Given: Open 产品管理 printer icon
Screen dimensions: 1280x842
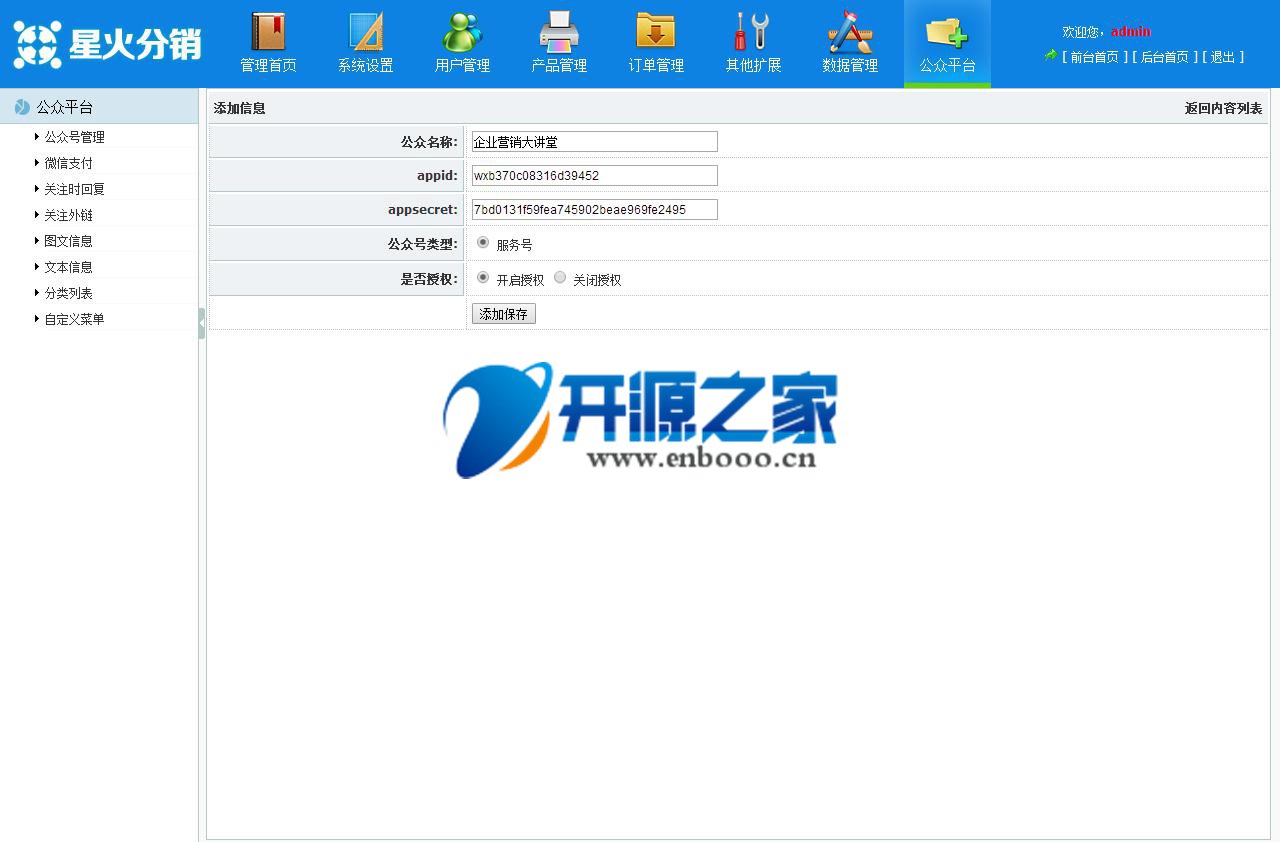Looking at the screenshot, I should coord(559,31).
